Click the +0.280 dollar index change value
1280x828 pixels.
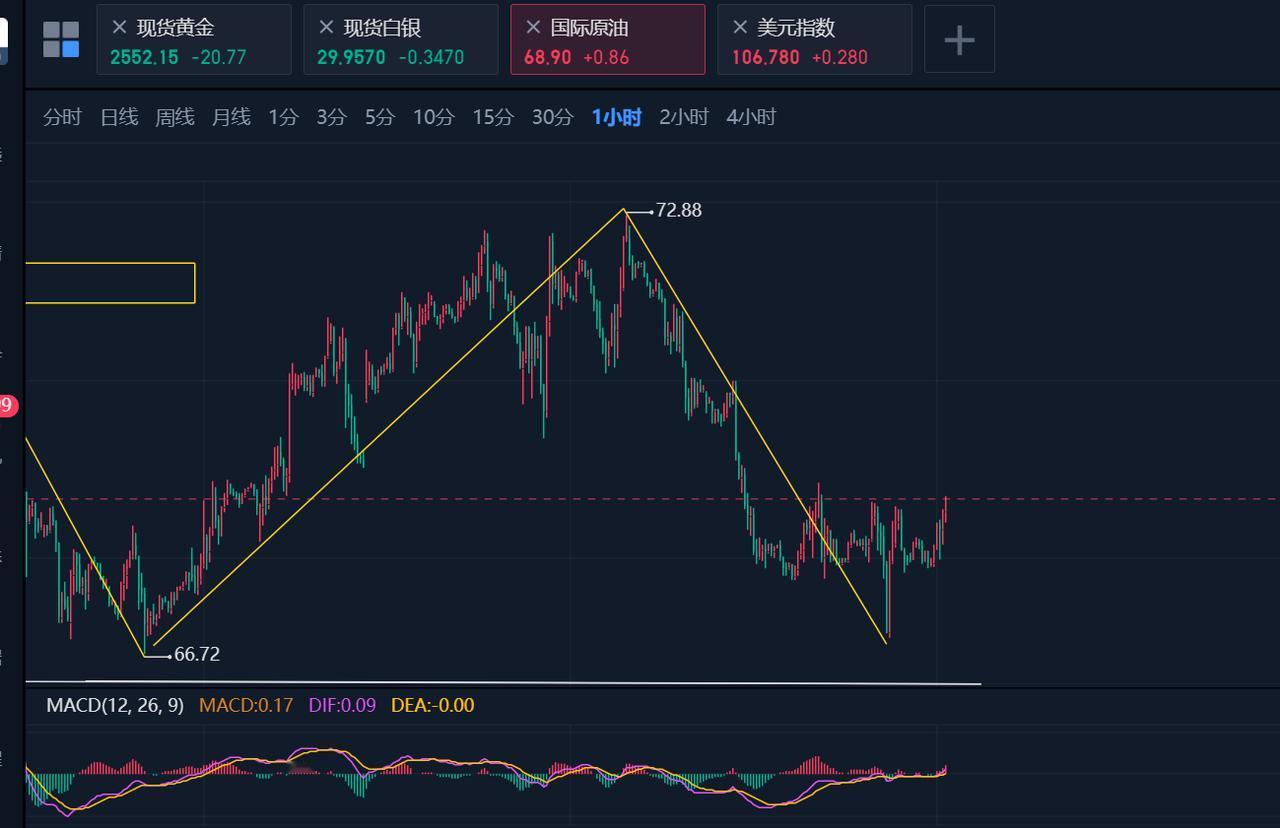point(839,57)
